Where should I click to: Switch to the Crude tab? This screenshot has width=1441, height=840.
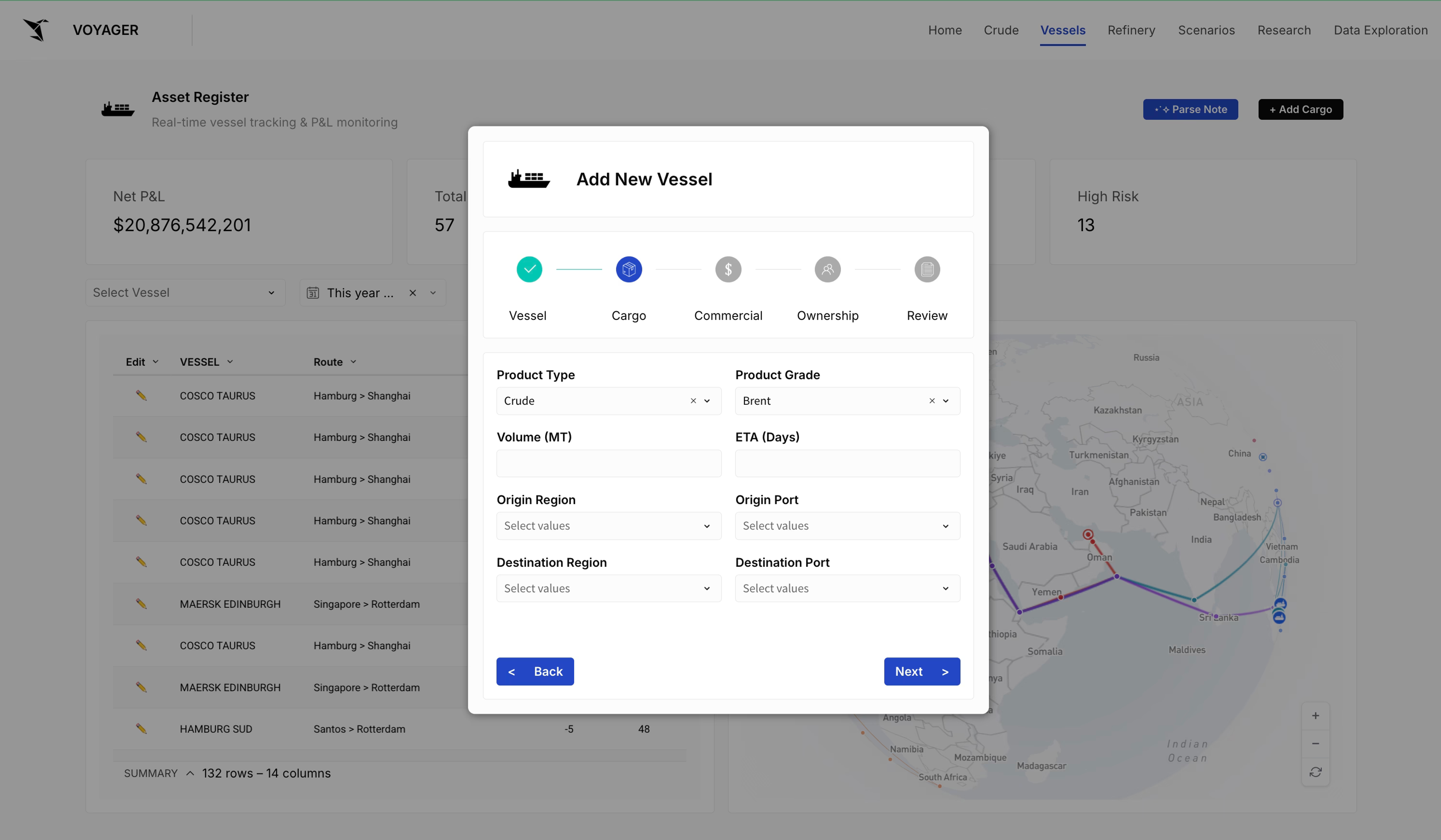[1001, 30]
